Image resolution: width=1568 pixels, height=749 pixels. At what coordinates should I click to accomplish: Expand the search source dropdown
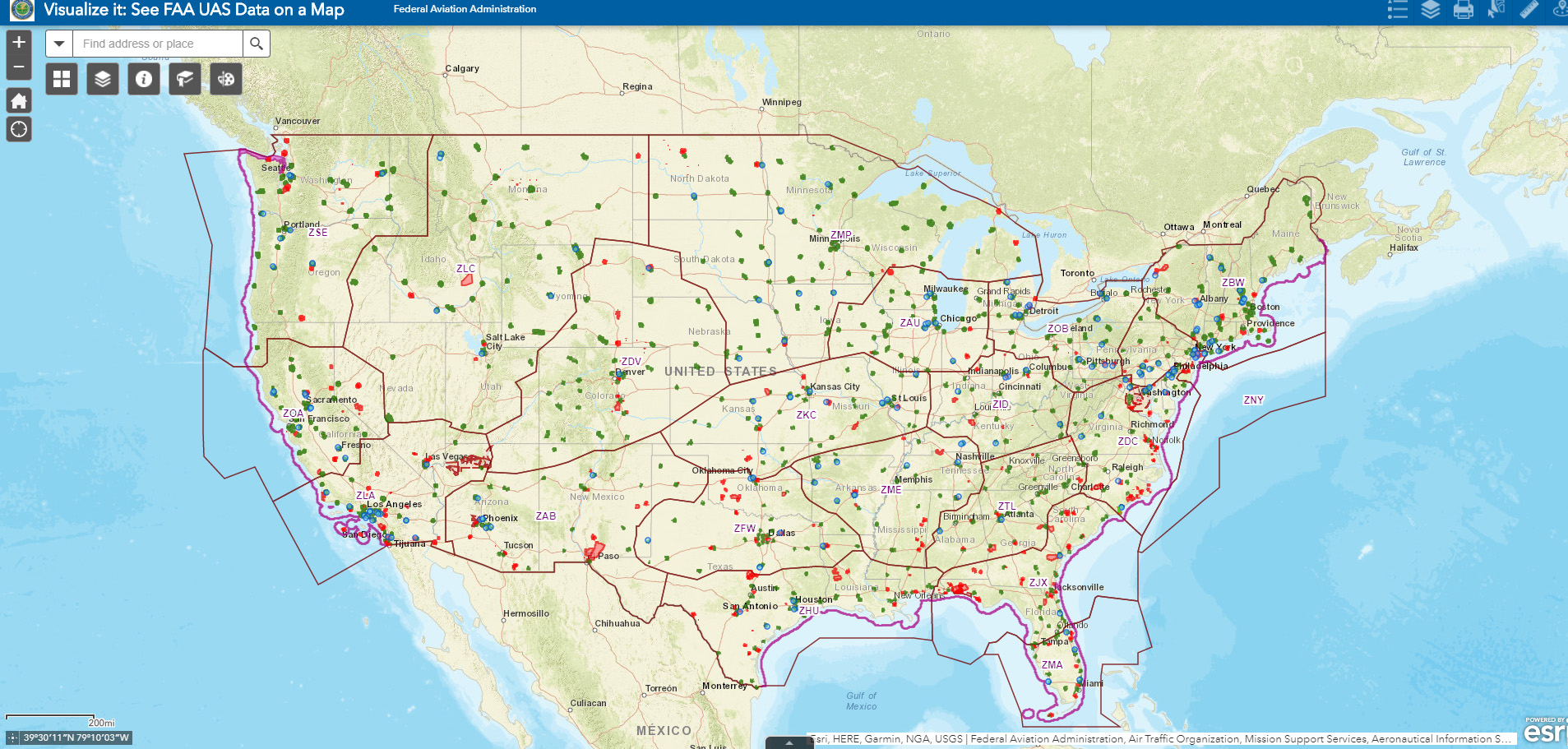[58, 43]
